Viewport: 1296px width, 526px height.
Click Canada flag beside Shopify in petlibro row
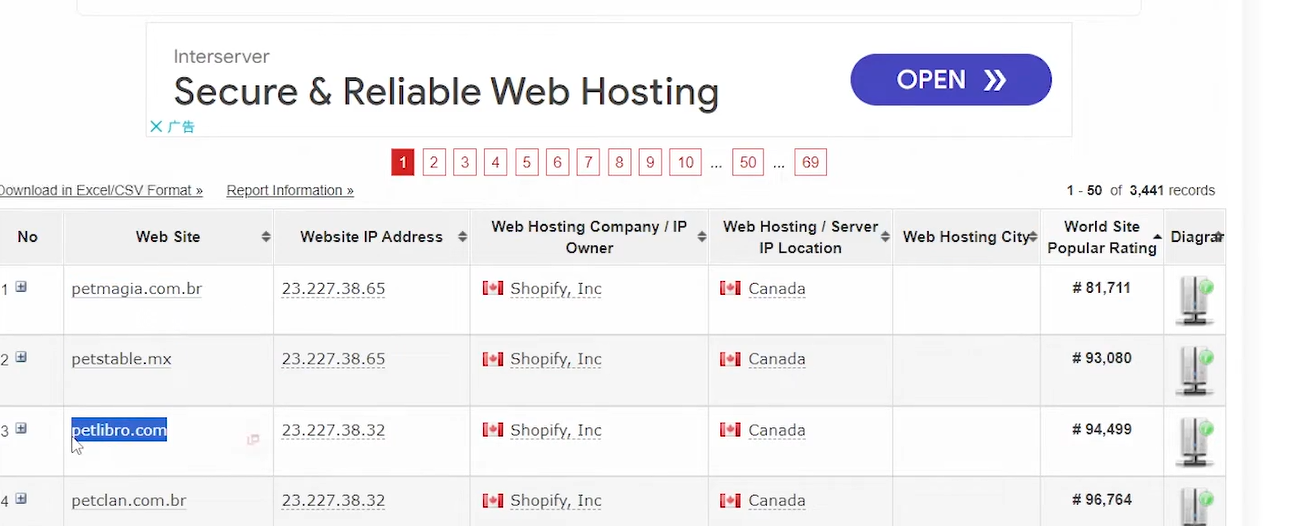coord(493,430)
